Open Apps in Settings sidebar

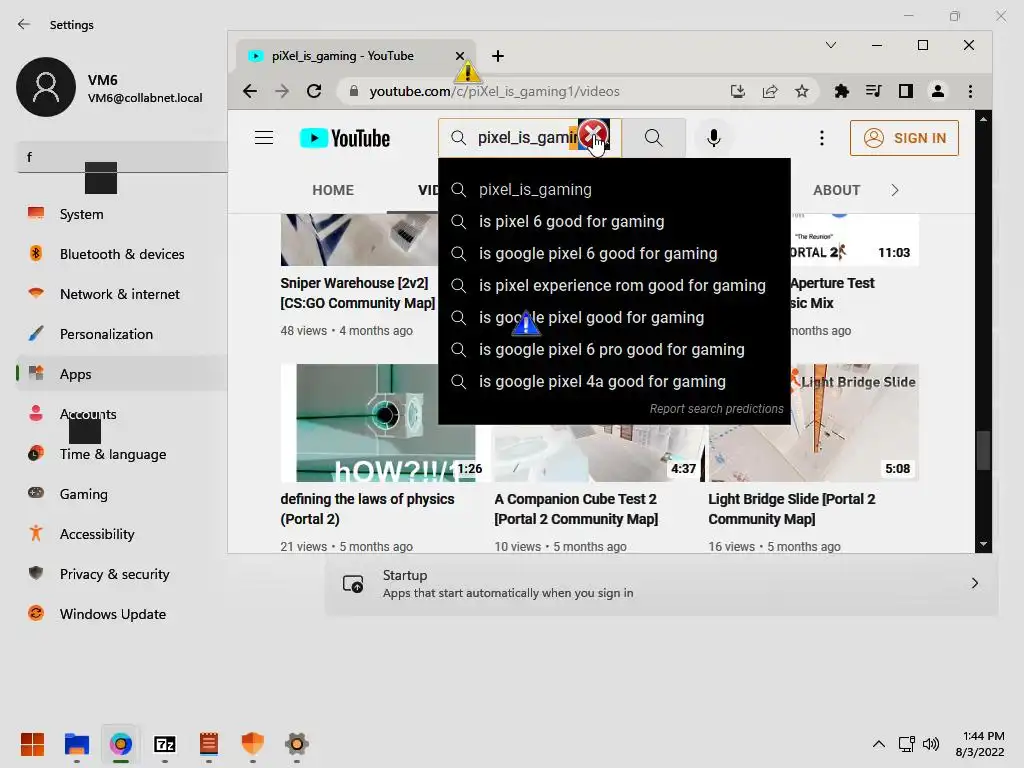121,374
